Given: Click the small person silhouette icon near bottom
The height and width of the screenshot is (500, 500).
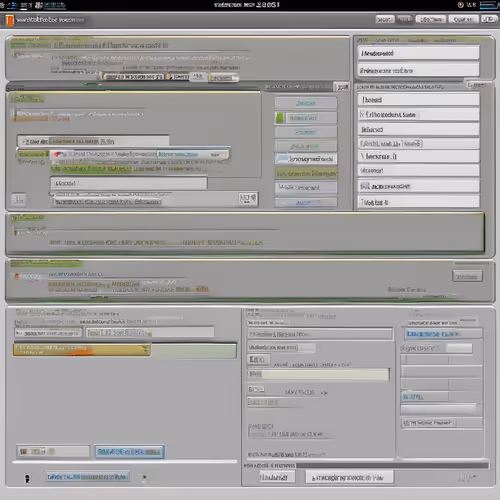Looking at the screenshot, I should tap(27, 479).
